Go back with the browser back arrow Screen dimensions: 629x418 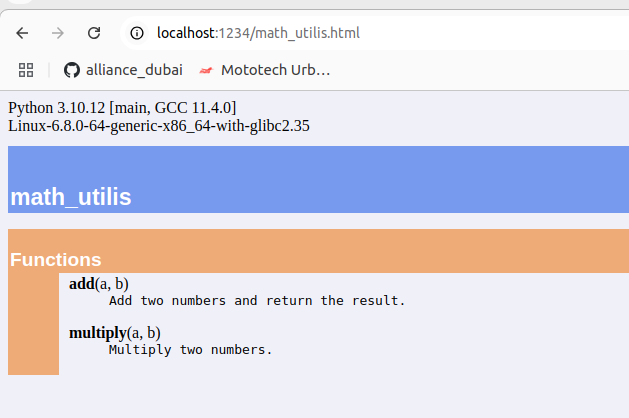(x=22, y=33)
